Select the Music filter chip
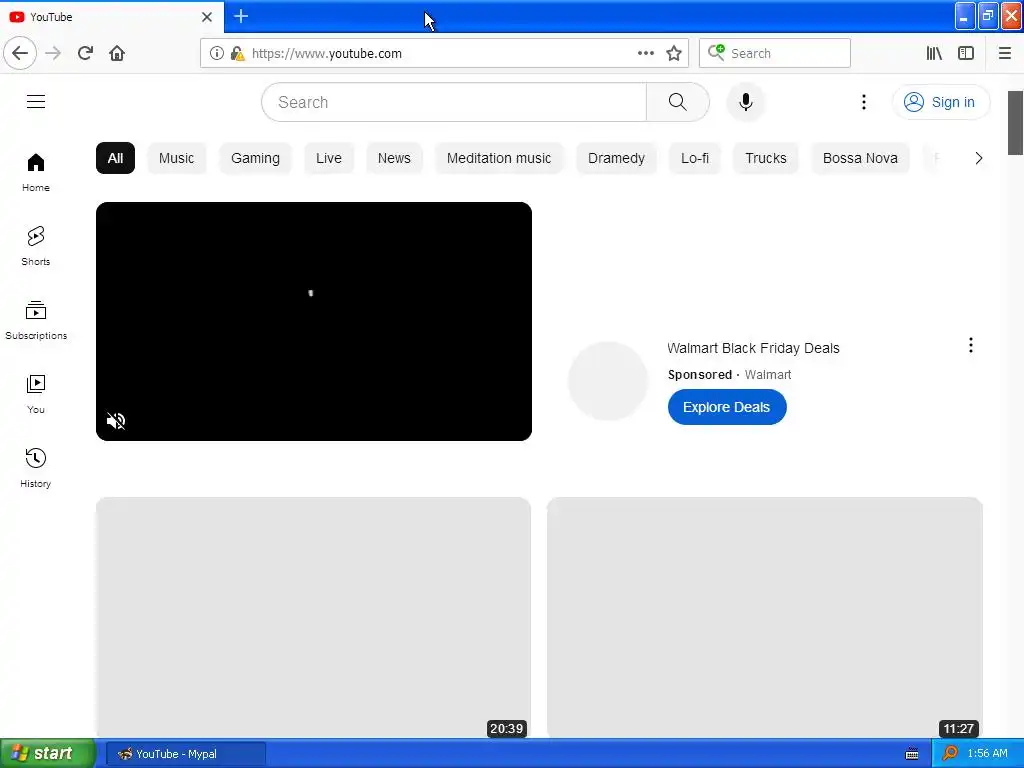 click(x=176, y=158)
